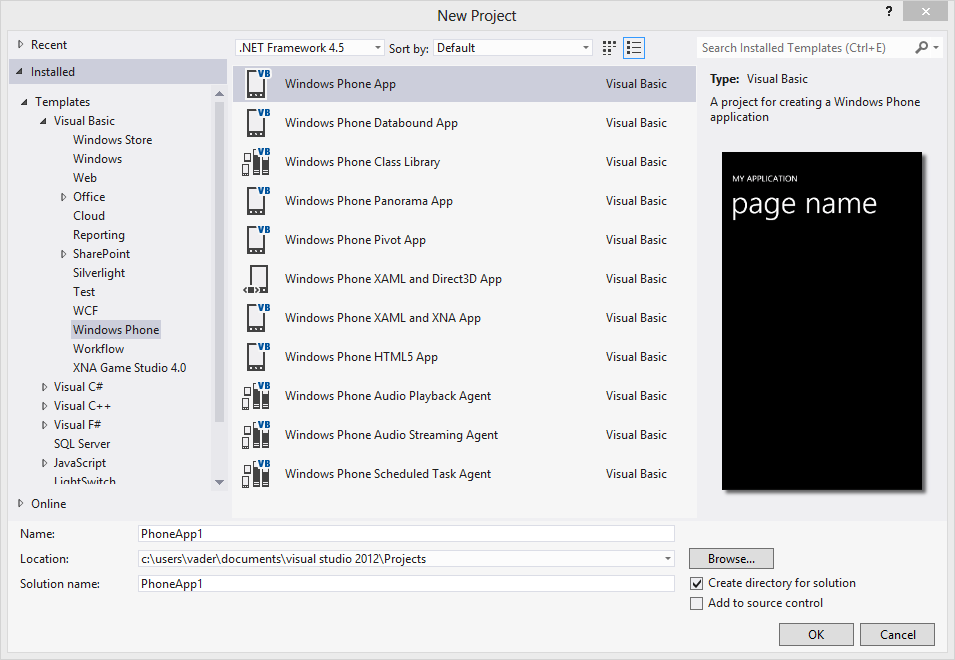
Task: Collapse the Templates tree node
Action: click(x=24, y=102)
